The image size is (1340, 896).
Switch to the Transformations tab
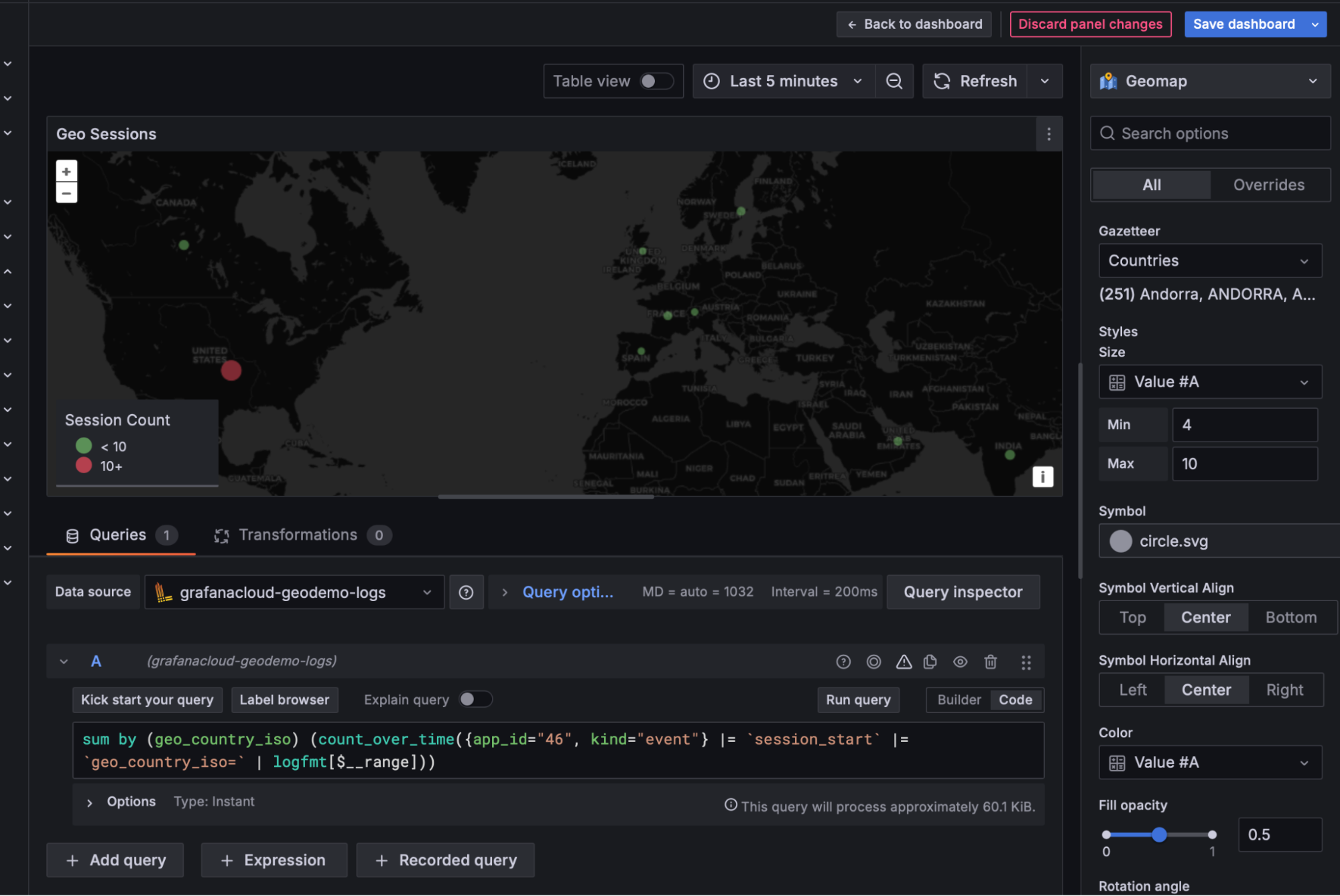[x=300, y=535]
